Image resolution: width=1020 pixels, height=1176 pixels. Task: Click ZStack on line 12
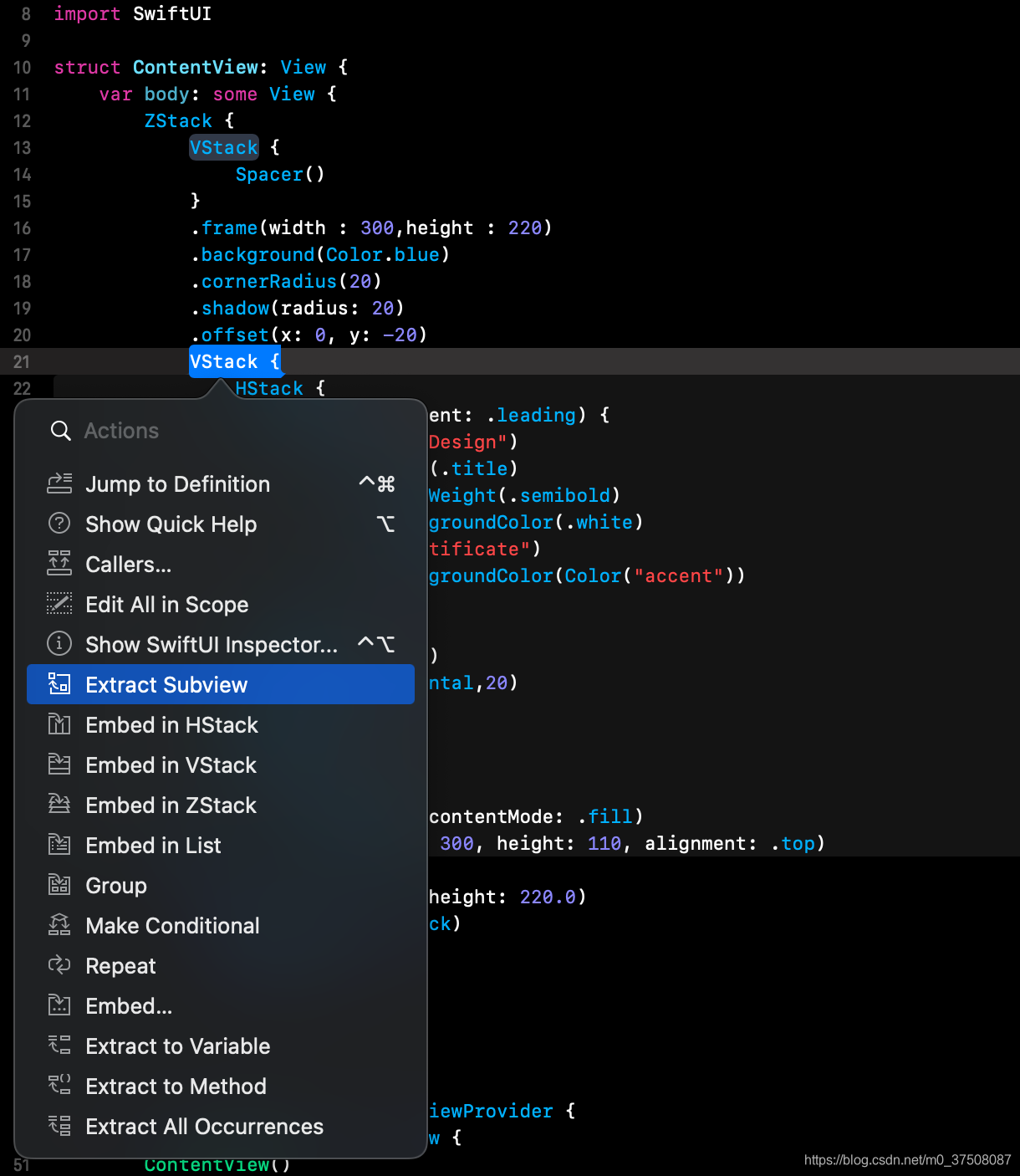(178, 120)
